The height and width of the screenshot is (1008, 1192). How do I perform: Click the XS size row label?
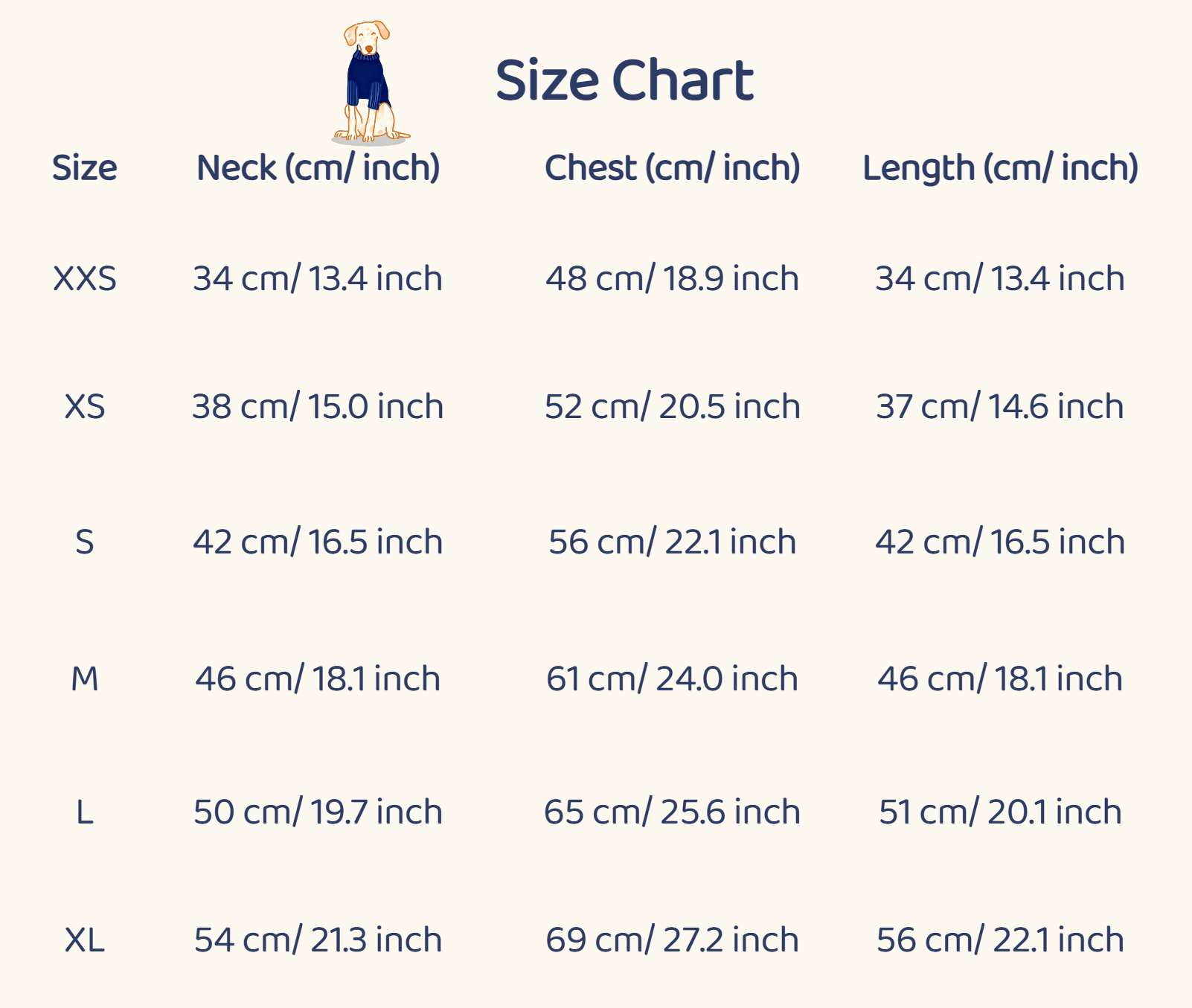[x=84, y=407]
